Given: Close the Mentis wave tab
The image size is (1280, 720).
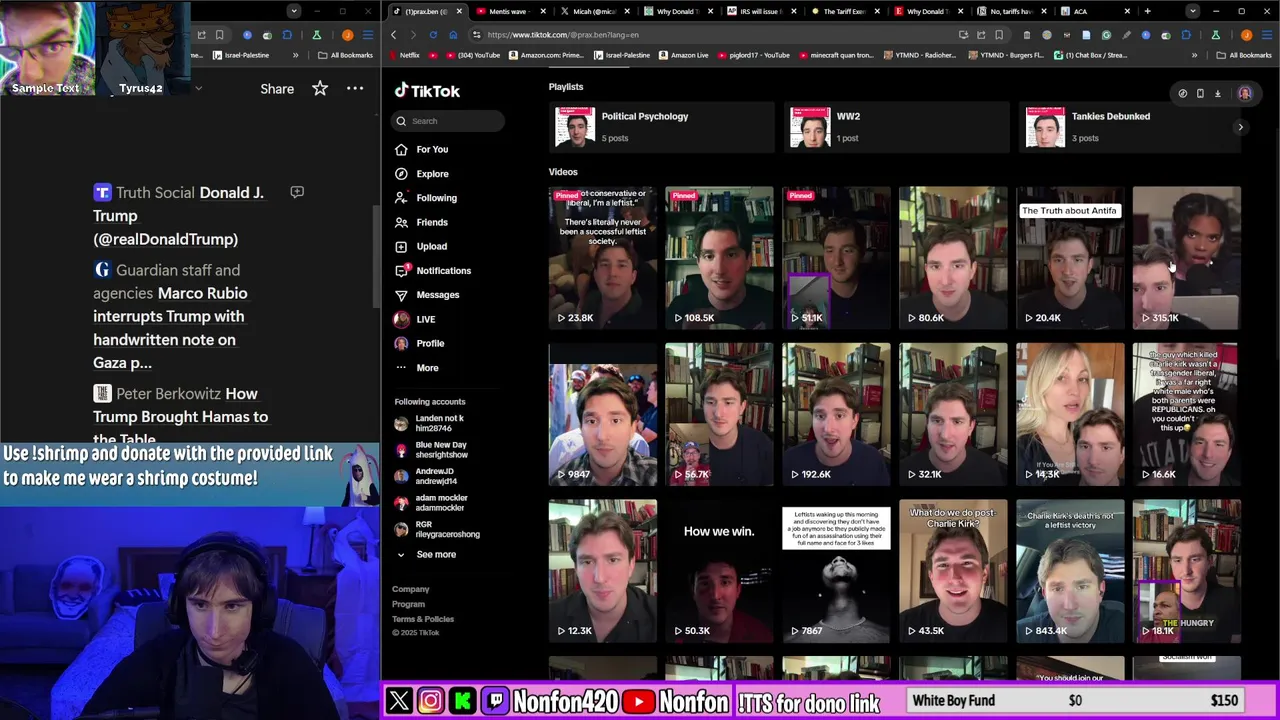Looking at the screenshot, I should [x=543, y=11].
